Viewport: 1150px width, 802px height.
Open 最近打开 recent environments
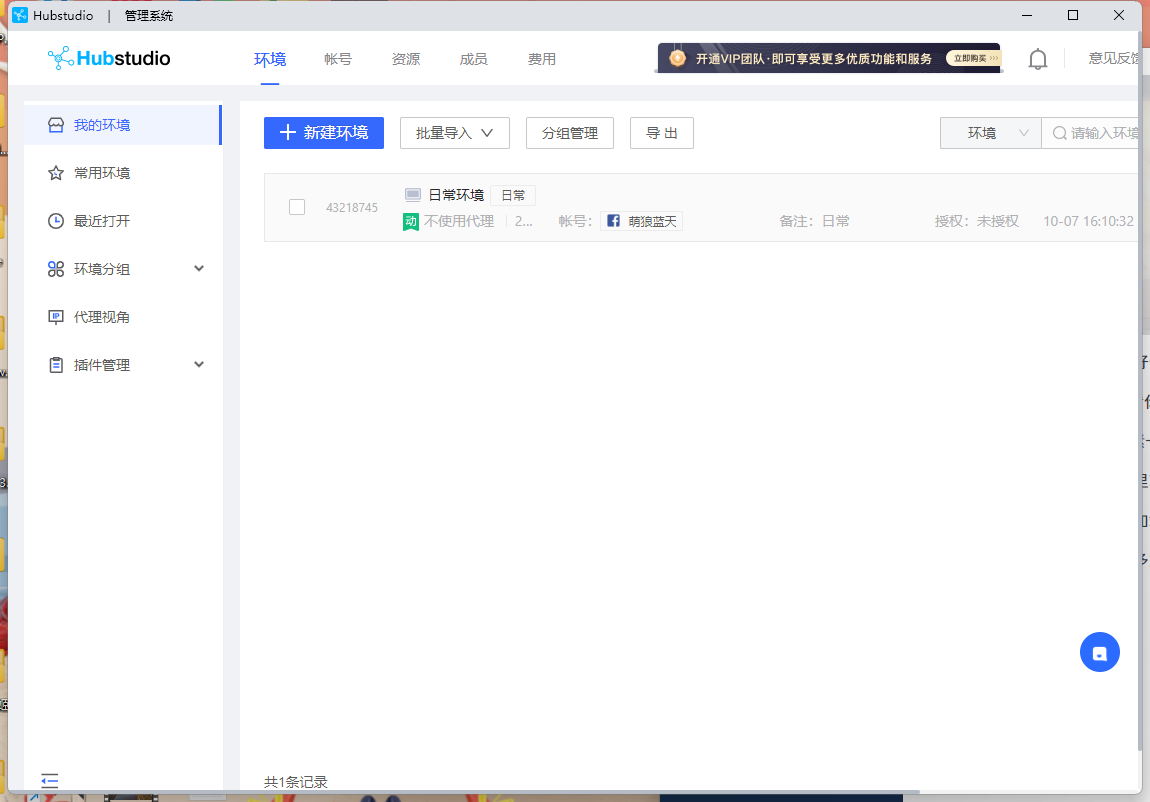[x=103, y=220]
